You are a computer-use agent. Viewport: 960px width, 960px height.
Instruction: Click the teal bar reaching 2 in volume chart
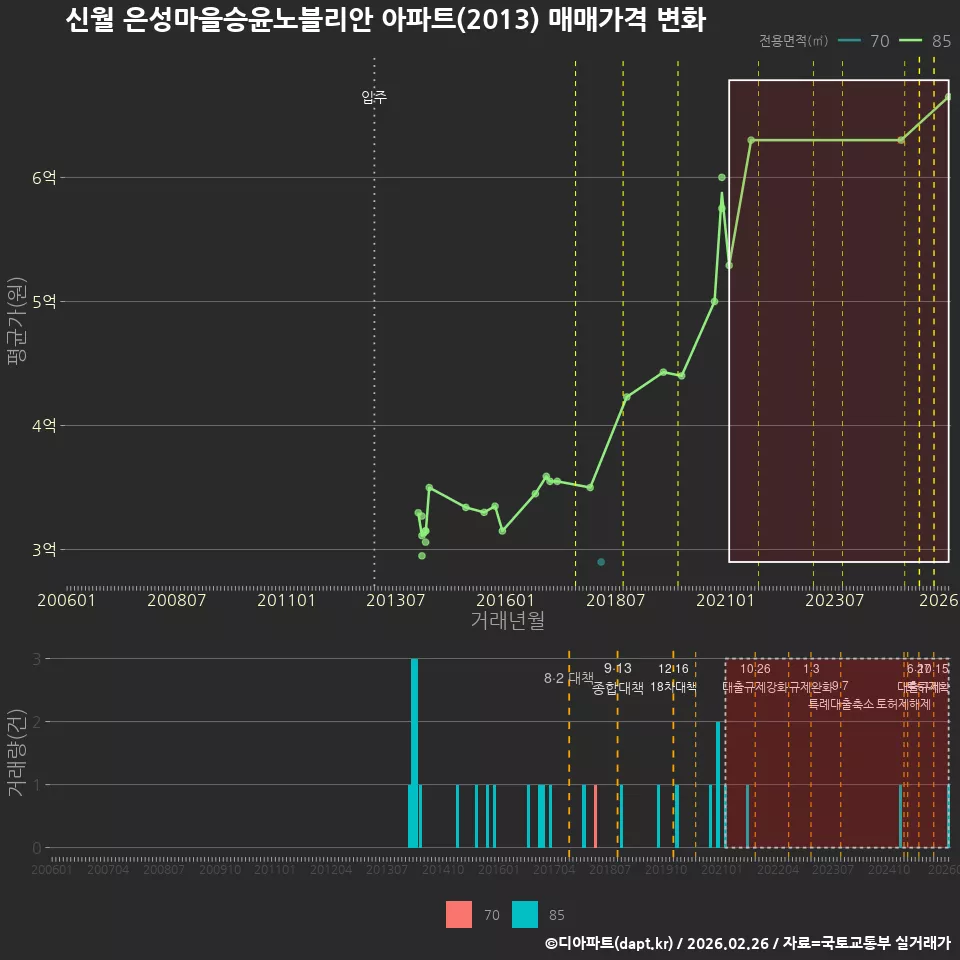point(718,785)
